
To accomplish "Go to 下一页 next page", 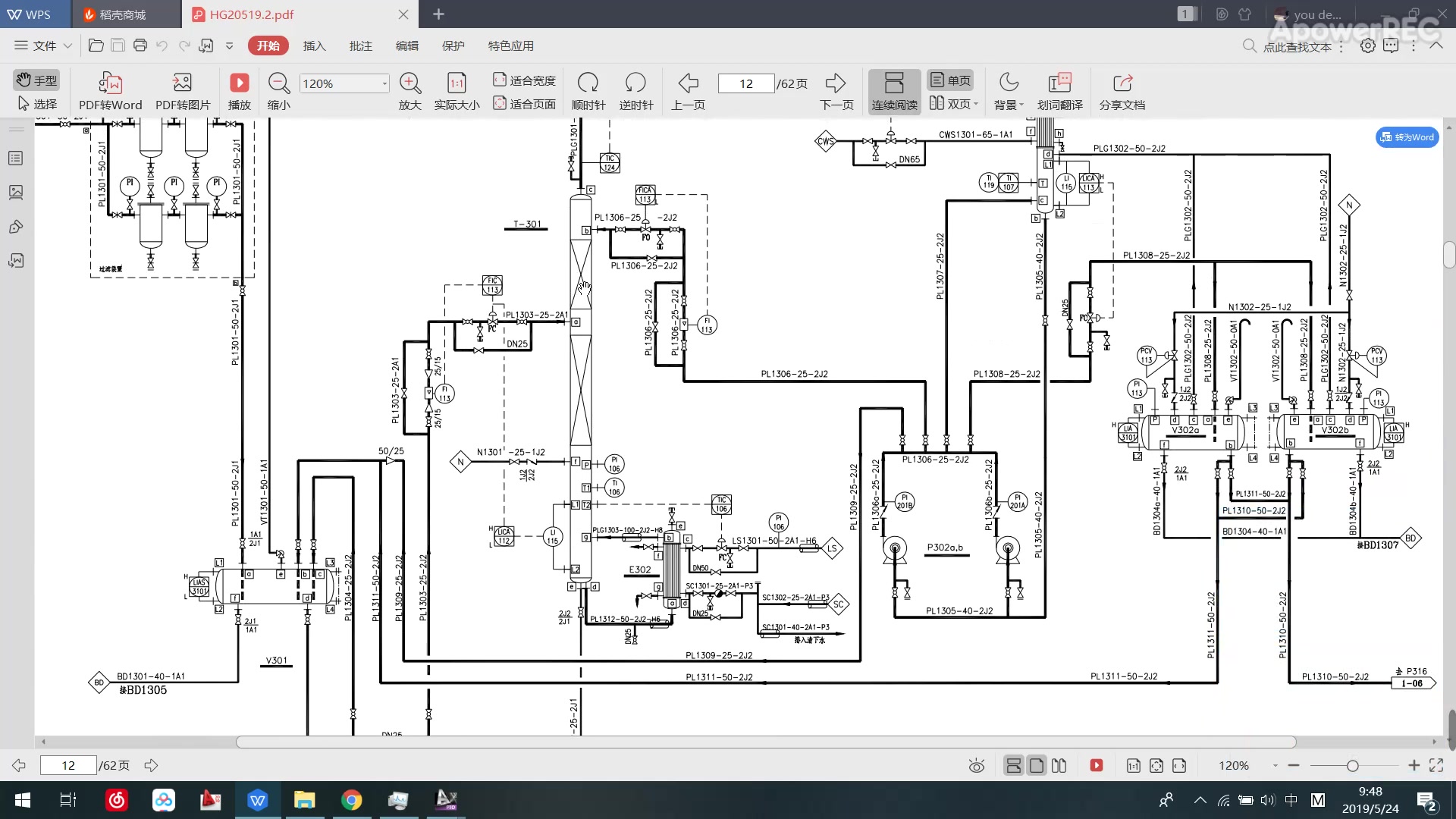I will 836,91.
